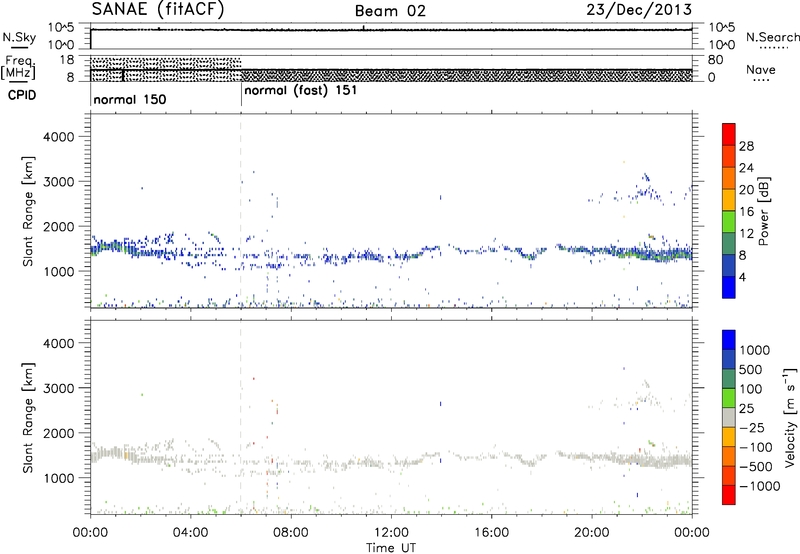Pick the red top segment of the power colorbar
This screenshot has height=554, width=800.
729,134
